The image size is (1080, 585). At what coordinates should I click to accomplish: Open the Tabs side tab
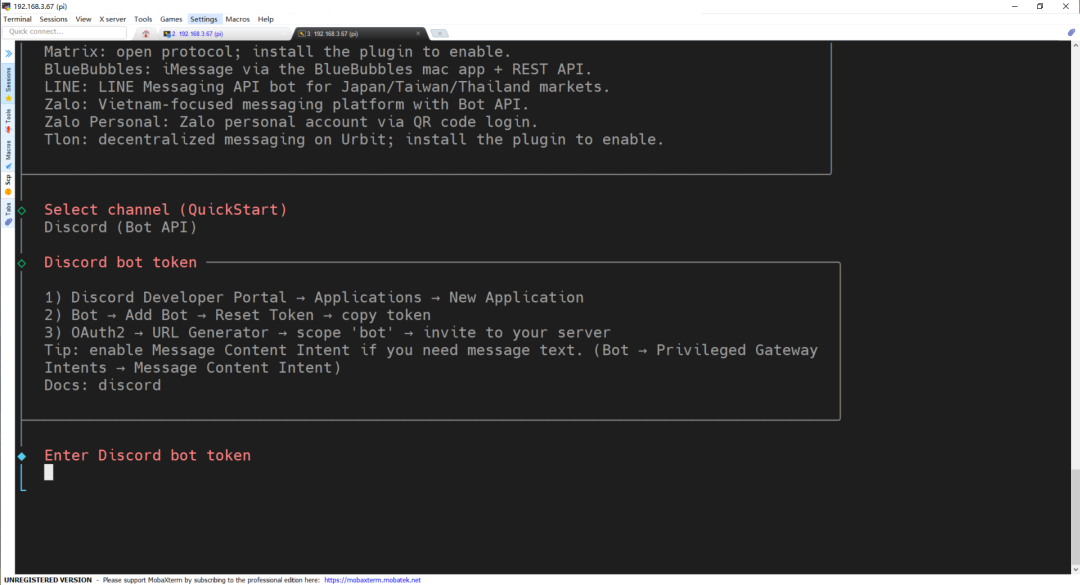point(8,214)
